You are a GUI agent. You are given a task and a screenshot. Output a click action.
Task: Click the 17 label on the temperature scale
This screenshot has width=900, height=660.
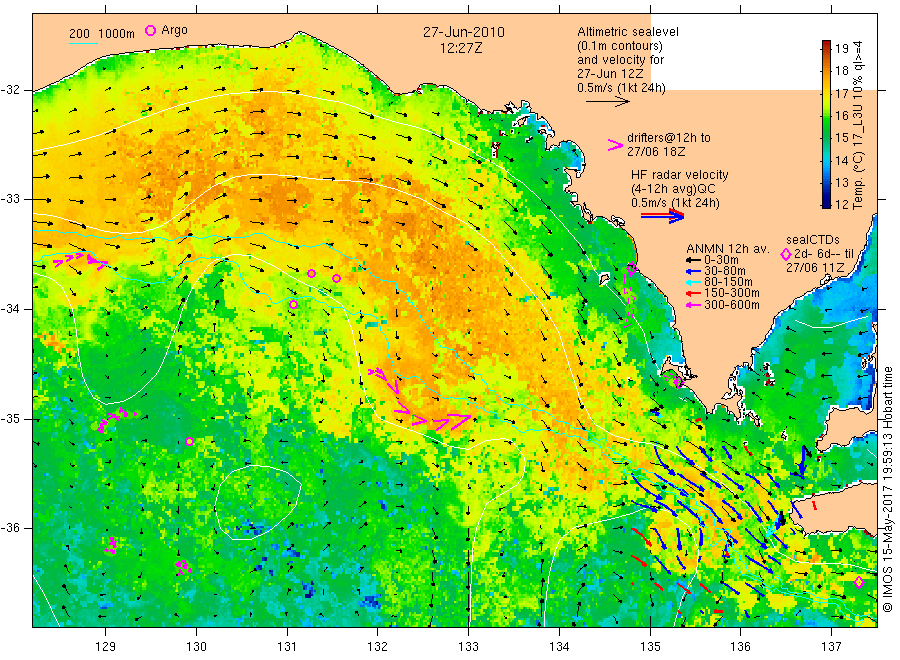point(842,93)
